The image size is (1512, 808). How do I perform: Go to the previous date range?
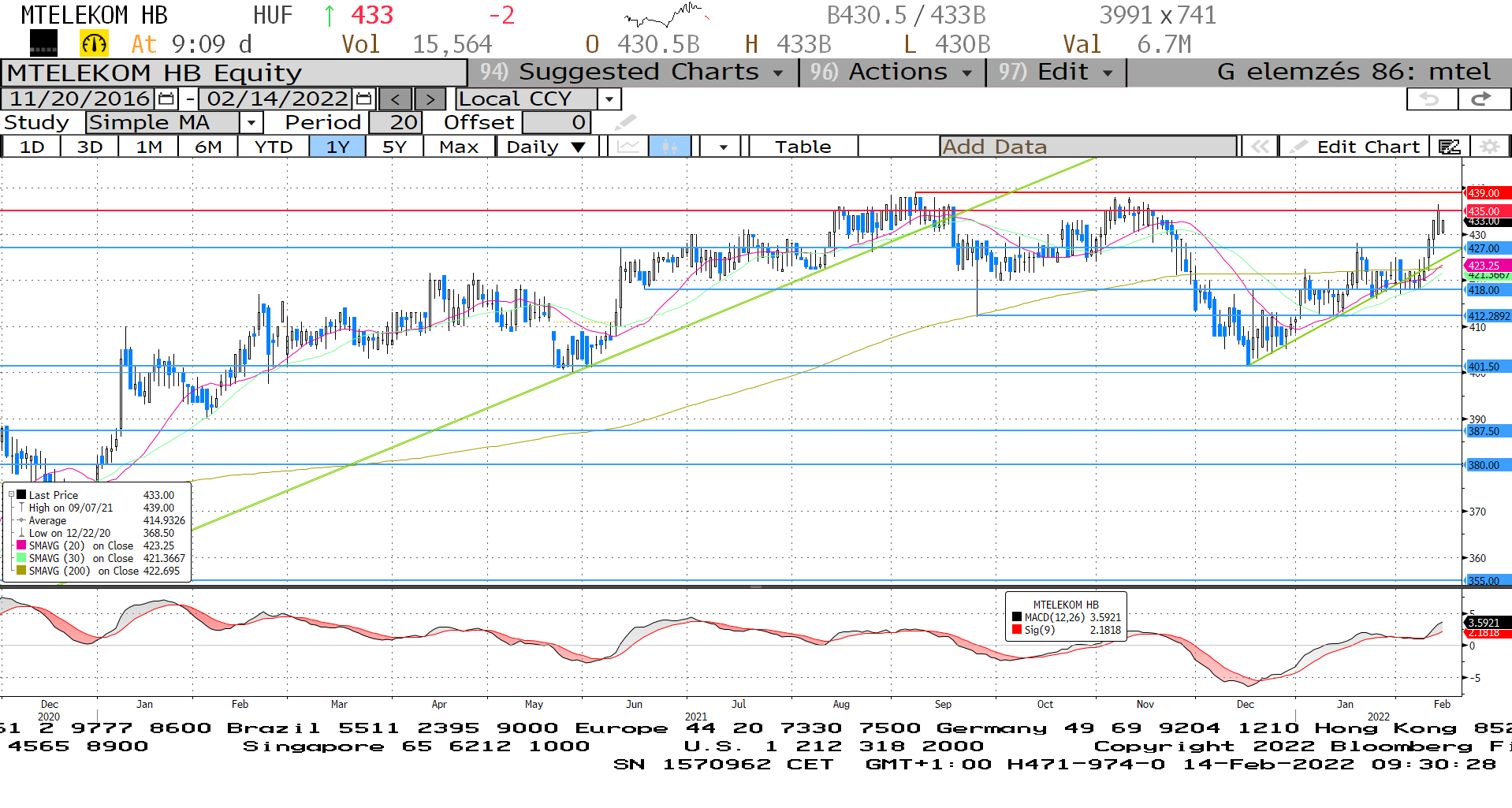(x=396, y=99)
